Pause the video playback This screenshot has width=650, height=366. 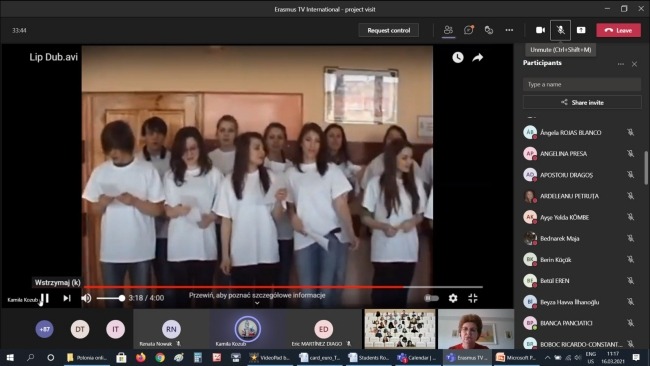45,298
